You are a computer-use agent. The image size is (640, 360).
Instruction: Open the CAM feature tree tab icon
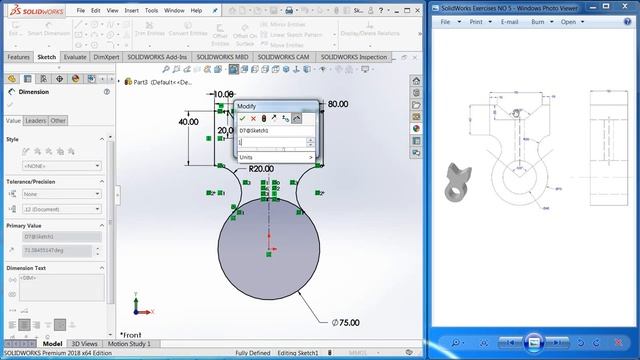click(91, 79)
